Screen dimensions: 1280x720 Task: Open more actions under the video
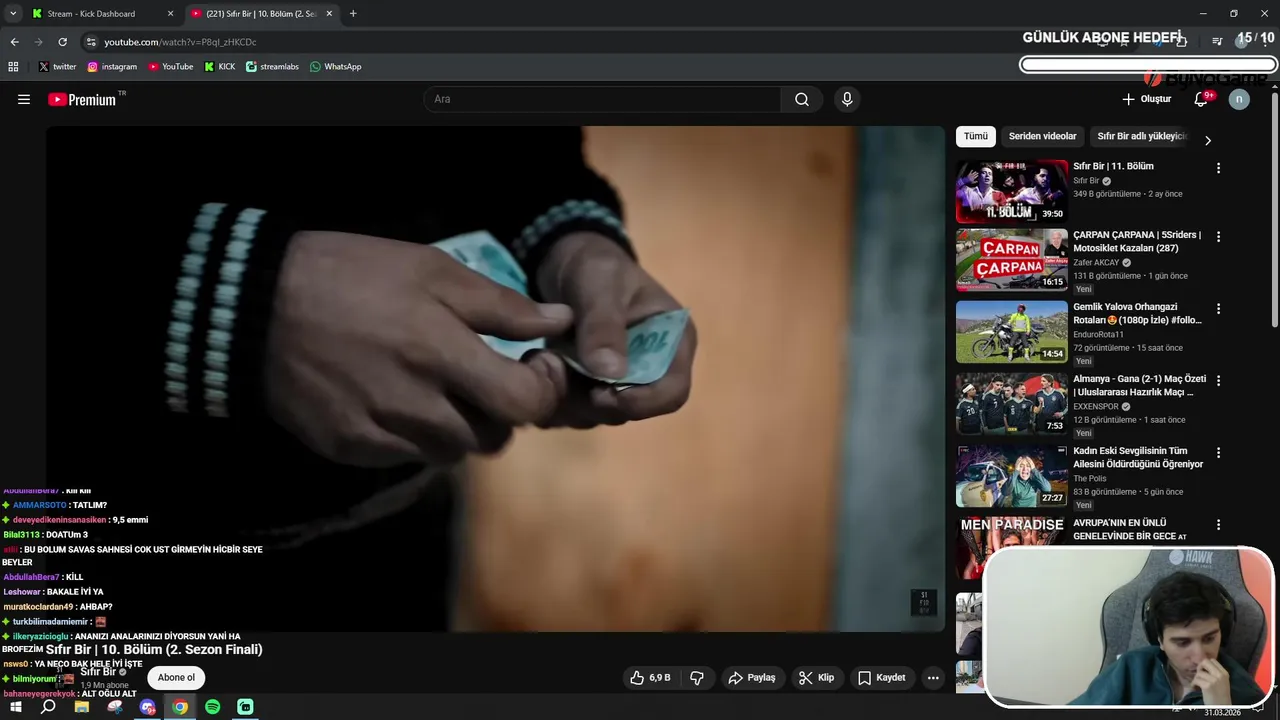933,678
